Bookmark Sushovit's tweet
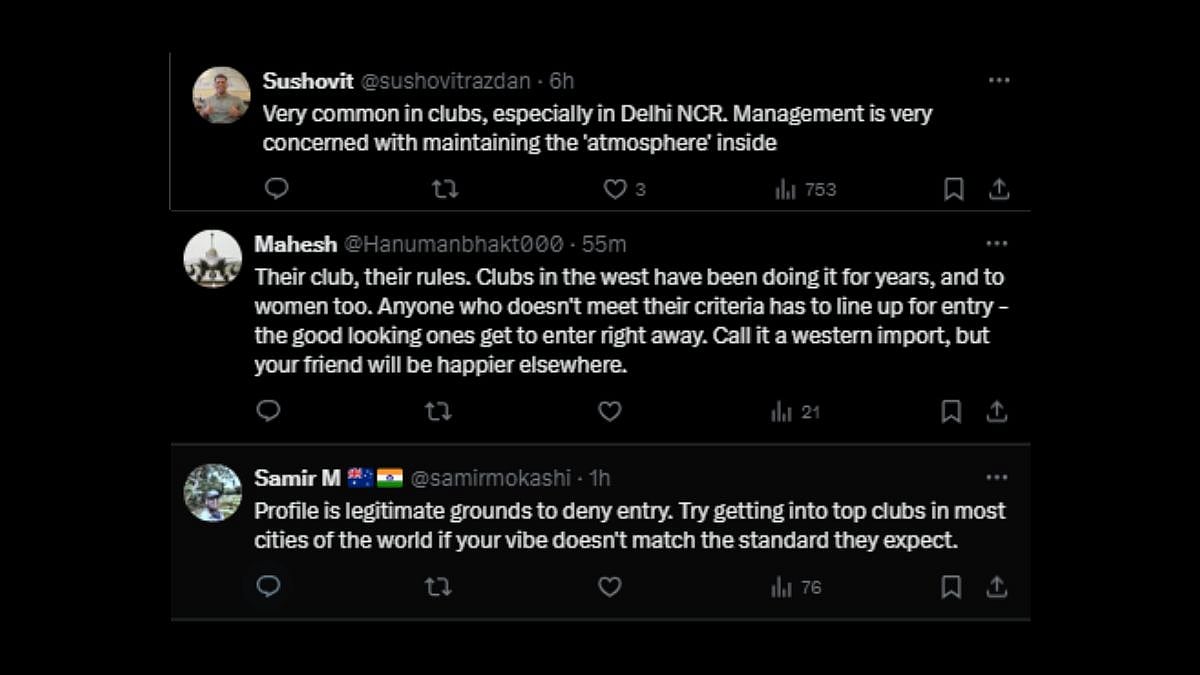1200x675 pixels. [954, 189]
